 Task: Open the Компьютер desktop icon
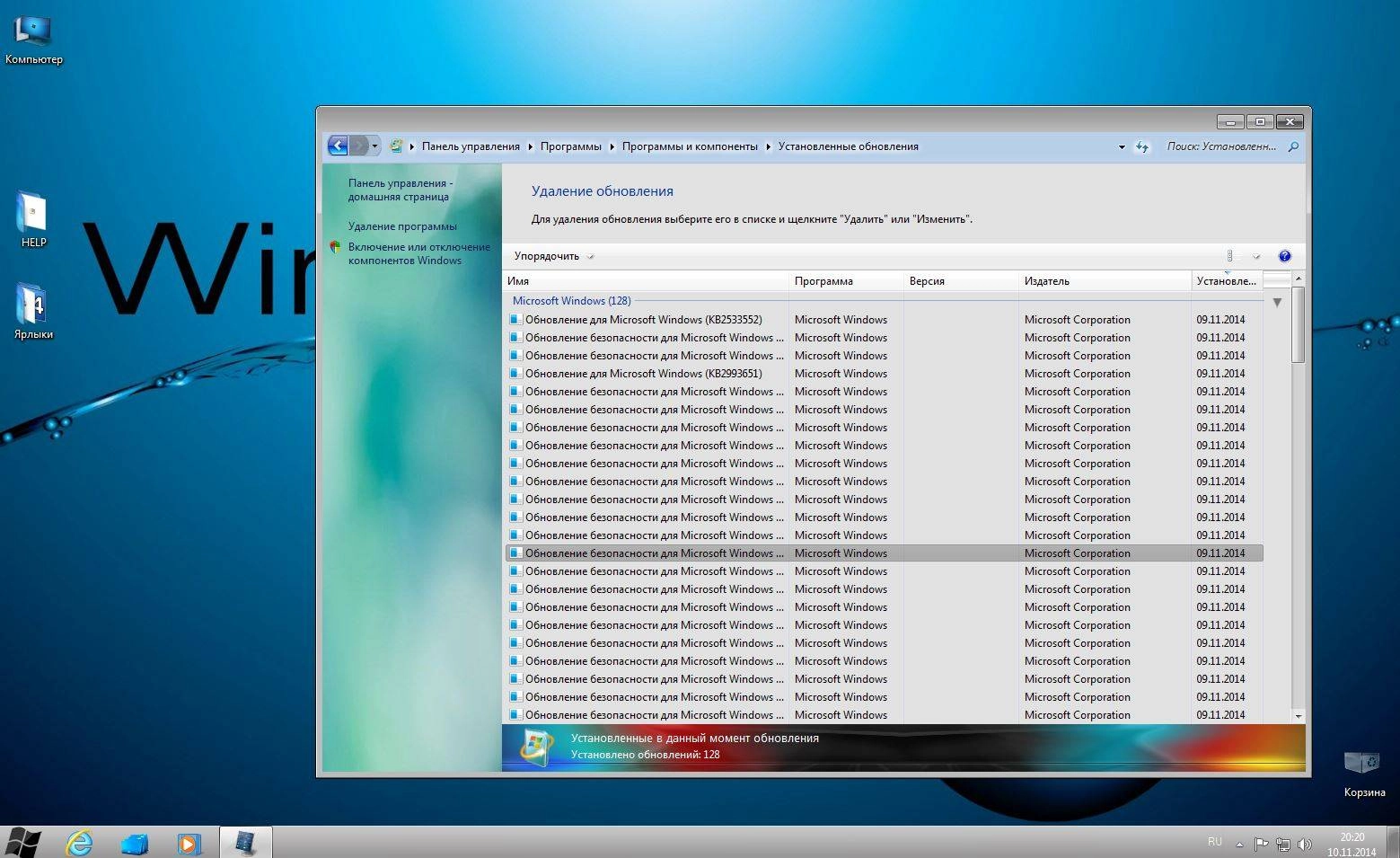(33, 39)
